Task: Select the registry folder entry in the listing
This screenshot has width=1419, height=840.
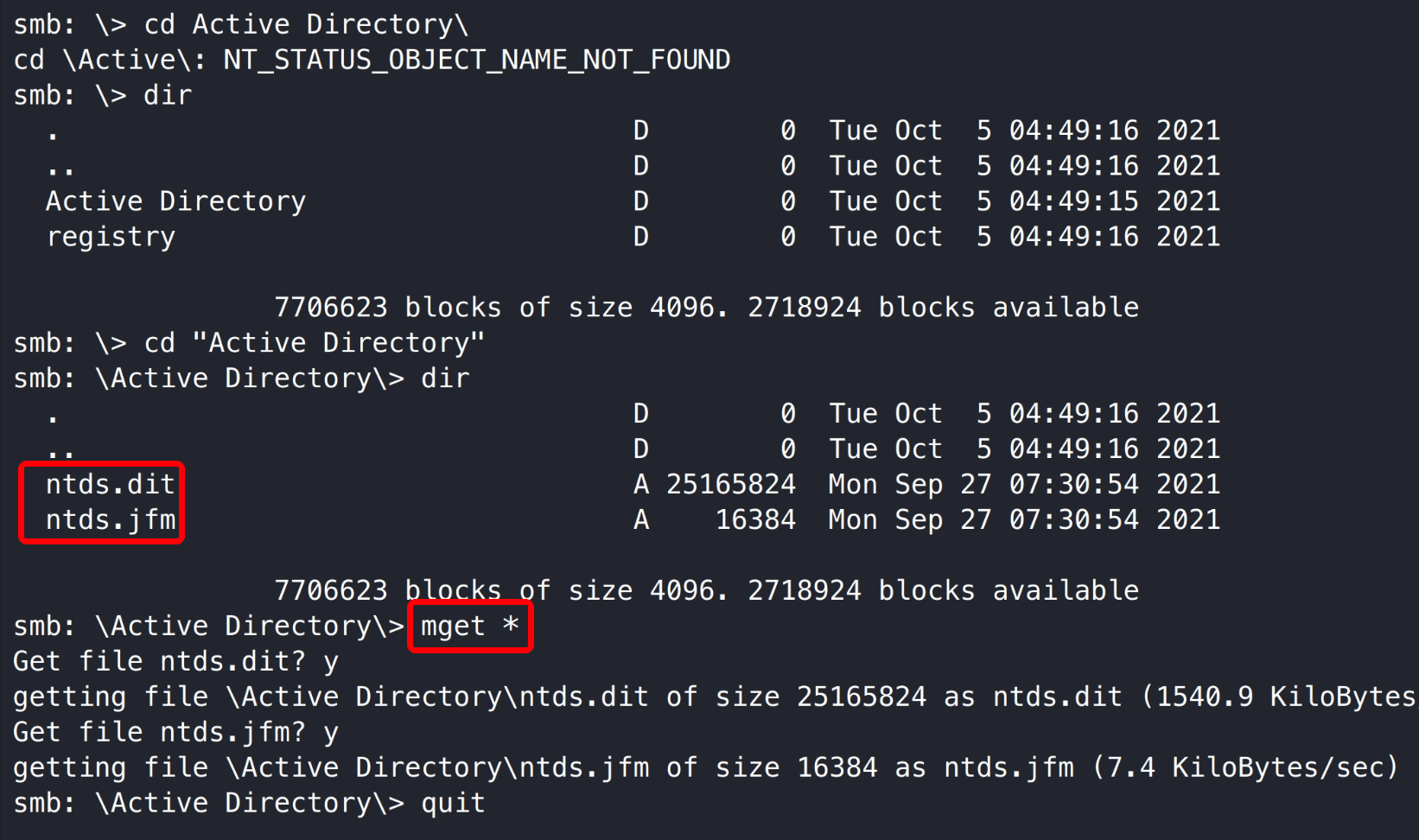Action: coord(111,237)
